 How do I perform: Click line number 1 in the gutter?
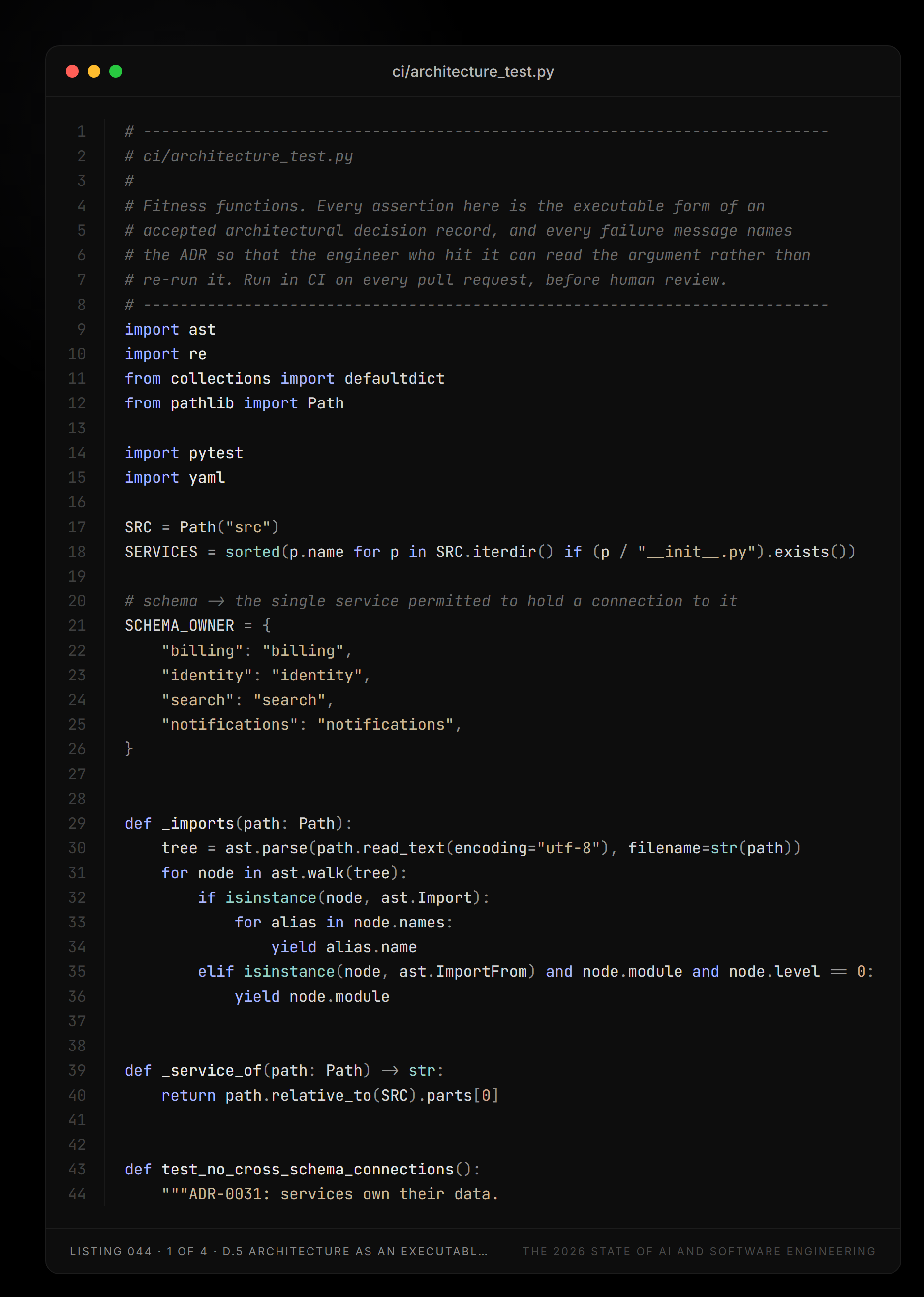pos(81,132)
